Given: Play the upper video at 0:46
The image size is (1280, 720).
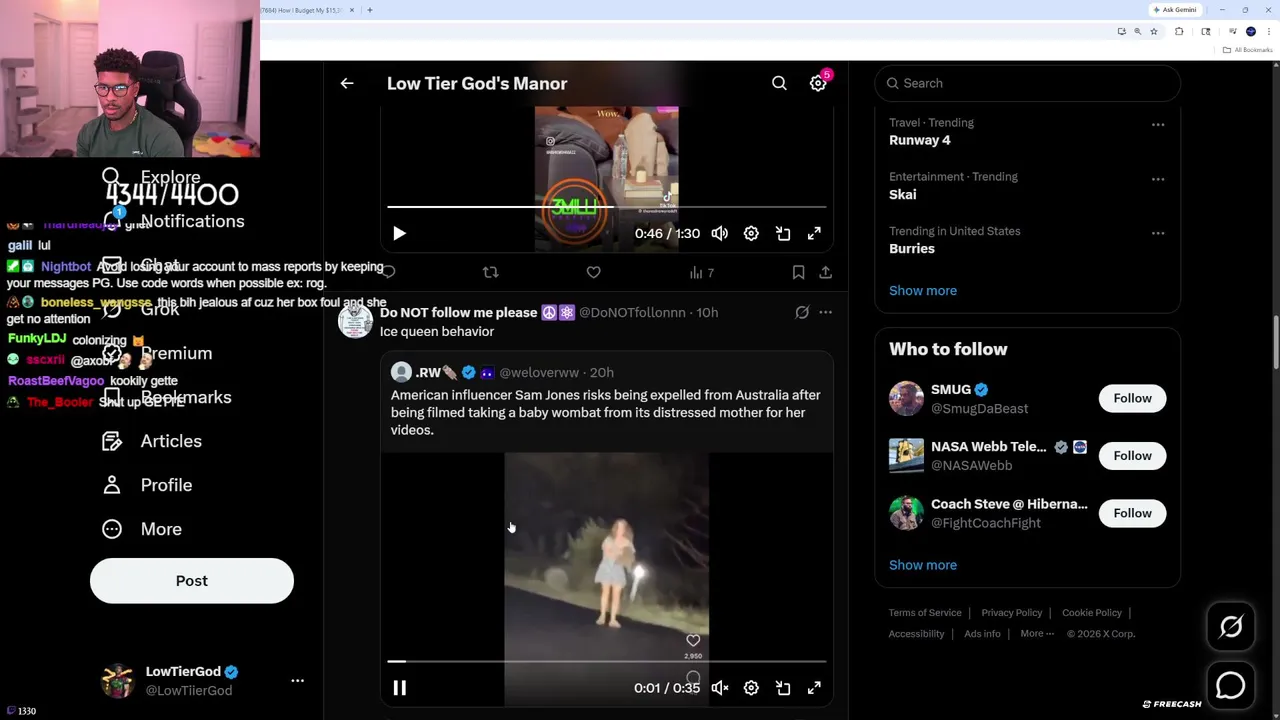Looking at the screenshot, I should point(399,233).
